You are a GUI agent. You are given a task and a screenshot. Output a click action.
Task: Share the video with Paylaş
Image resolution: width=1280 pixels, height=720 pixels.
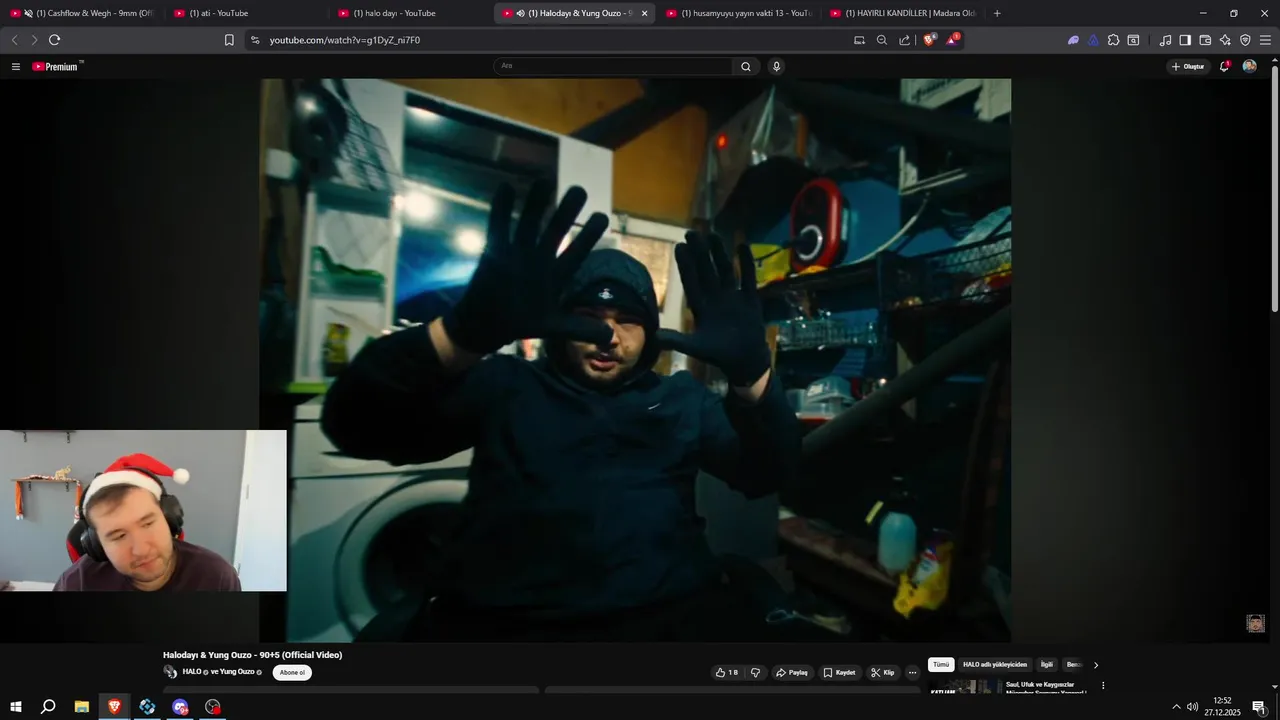click(x=792, y=673)
